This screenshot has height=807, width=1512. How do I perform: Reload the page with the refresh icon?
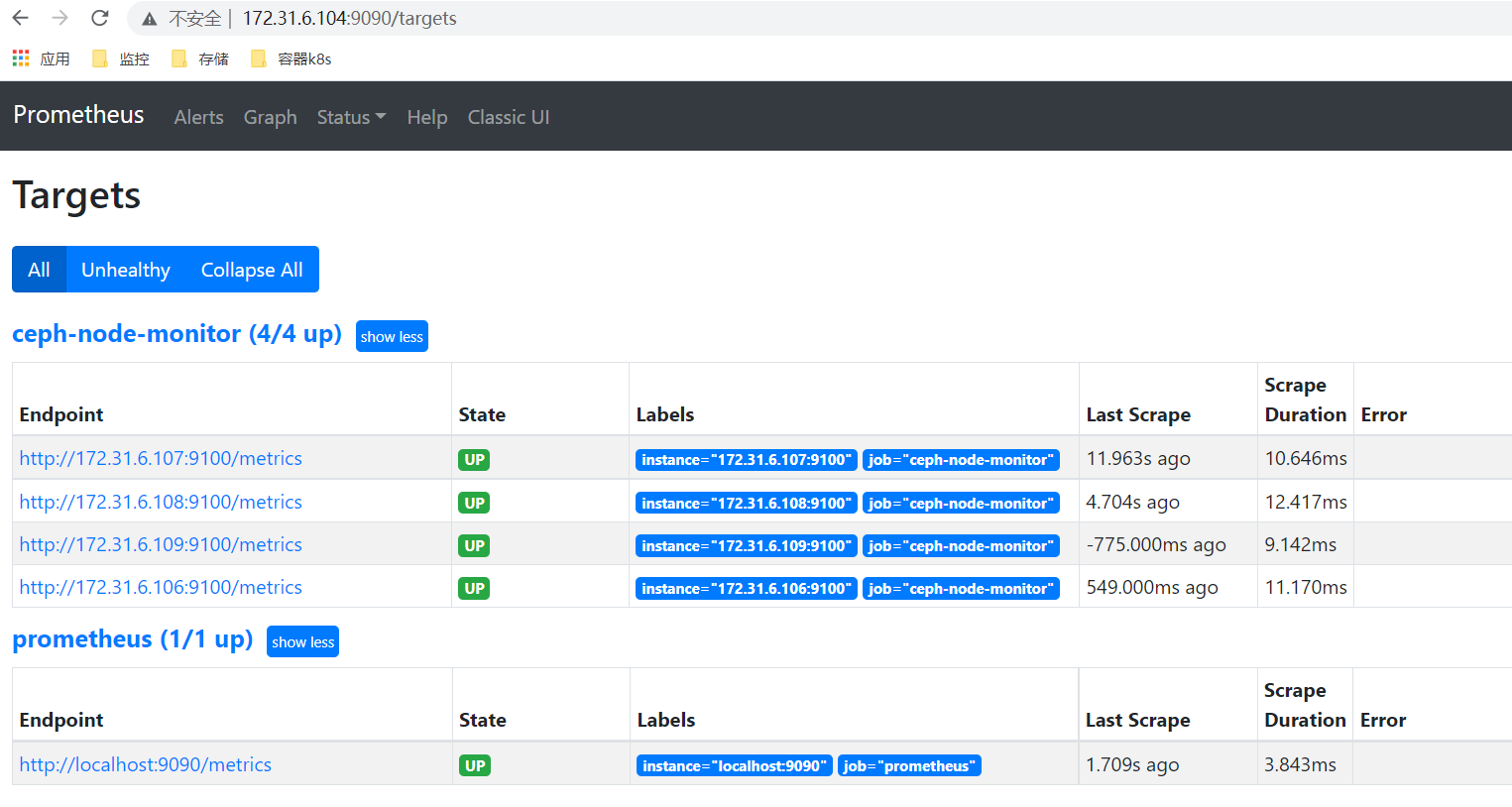pyautogui.click(x=100, y=18)
